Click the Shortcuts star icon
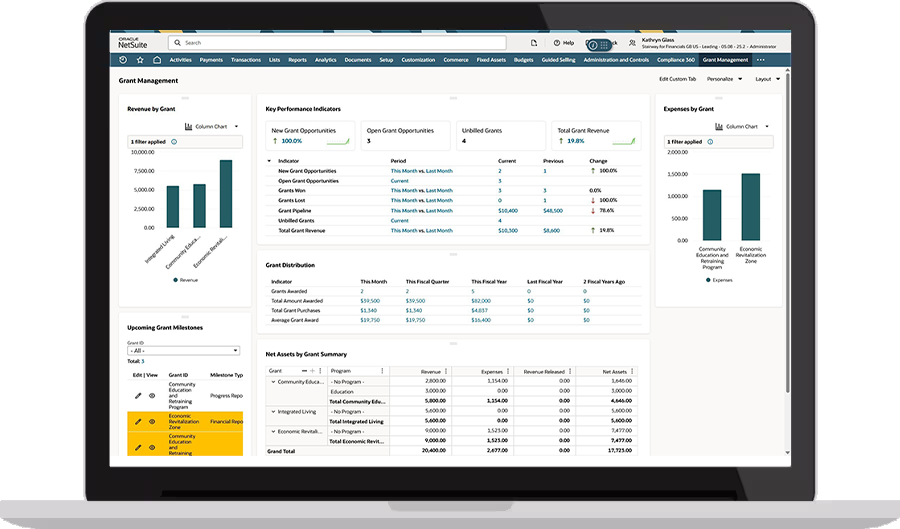Screen dimensions: 900x529 [x=140, y=60]
